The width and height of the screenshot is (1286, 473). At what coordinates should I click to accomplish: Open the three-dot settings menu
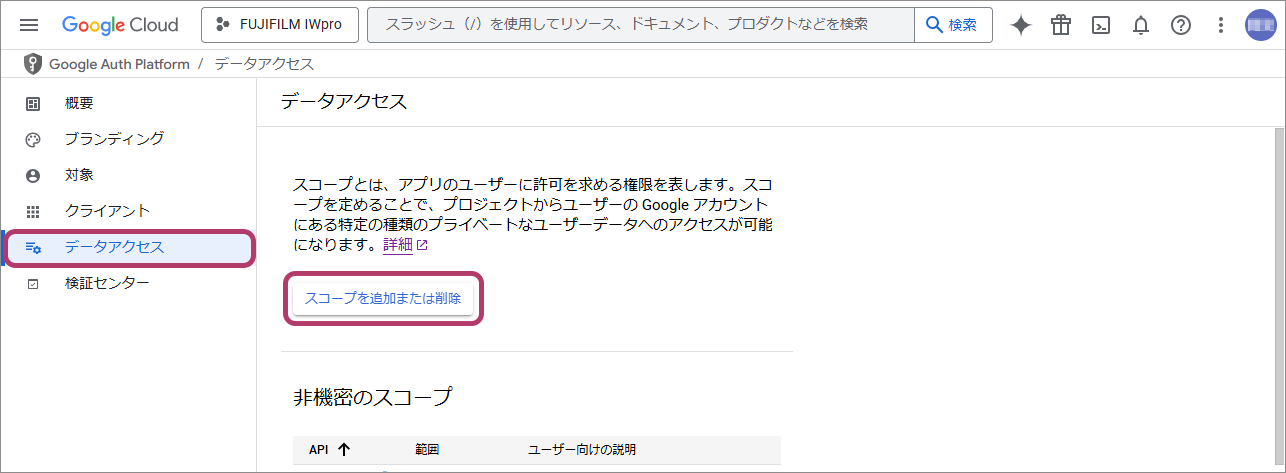pyautogui.click(x=1220, y=26)
